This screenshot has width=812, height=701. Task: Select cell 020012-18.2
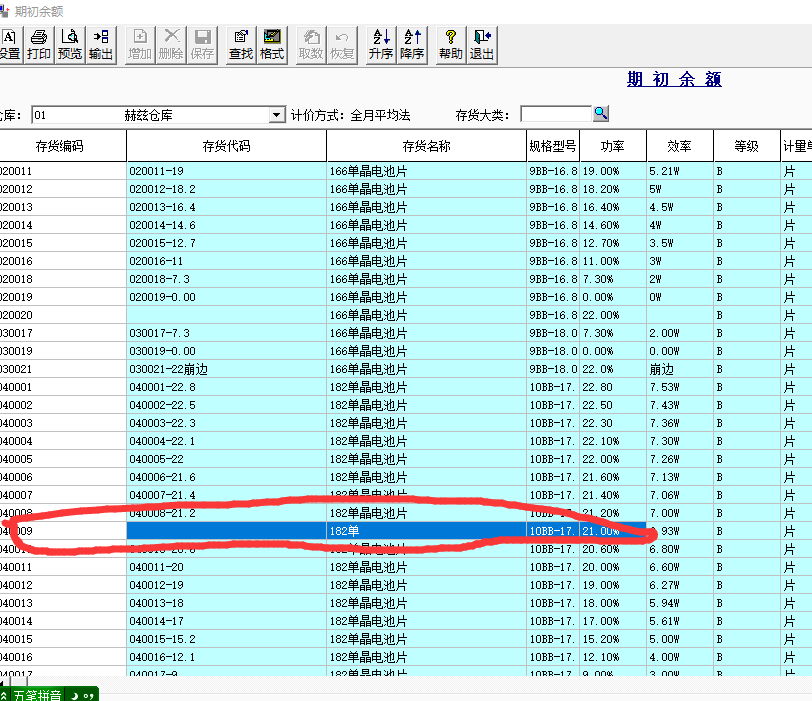click(226, 189)
